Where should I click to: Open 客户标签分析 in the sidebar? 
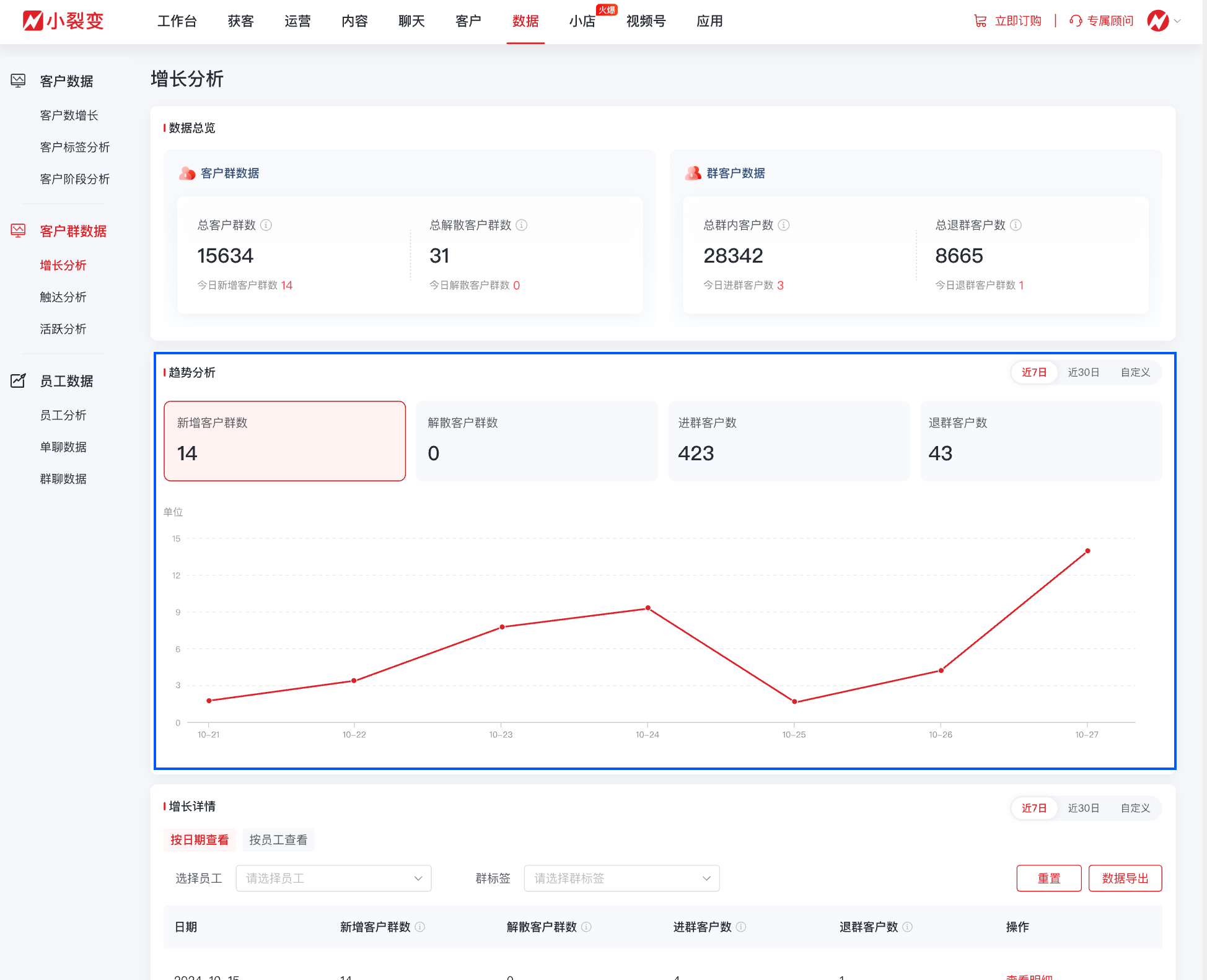75,147
